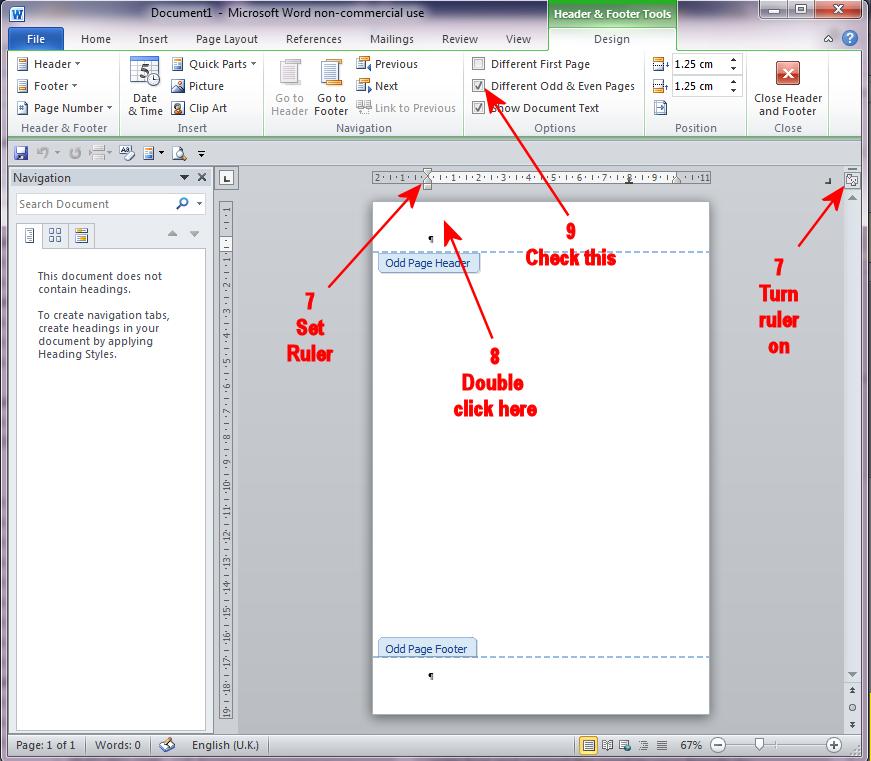
Task: Click Close Header and Footer
Action: (x=788, y=87)
